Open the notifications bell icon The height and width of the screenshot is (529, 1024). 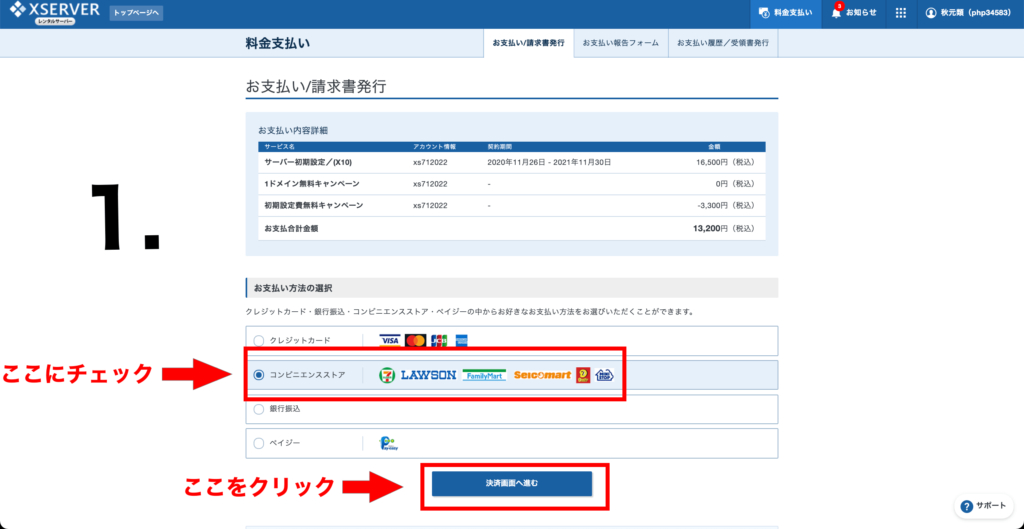[853, 13]
